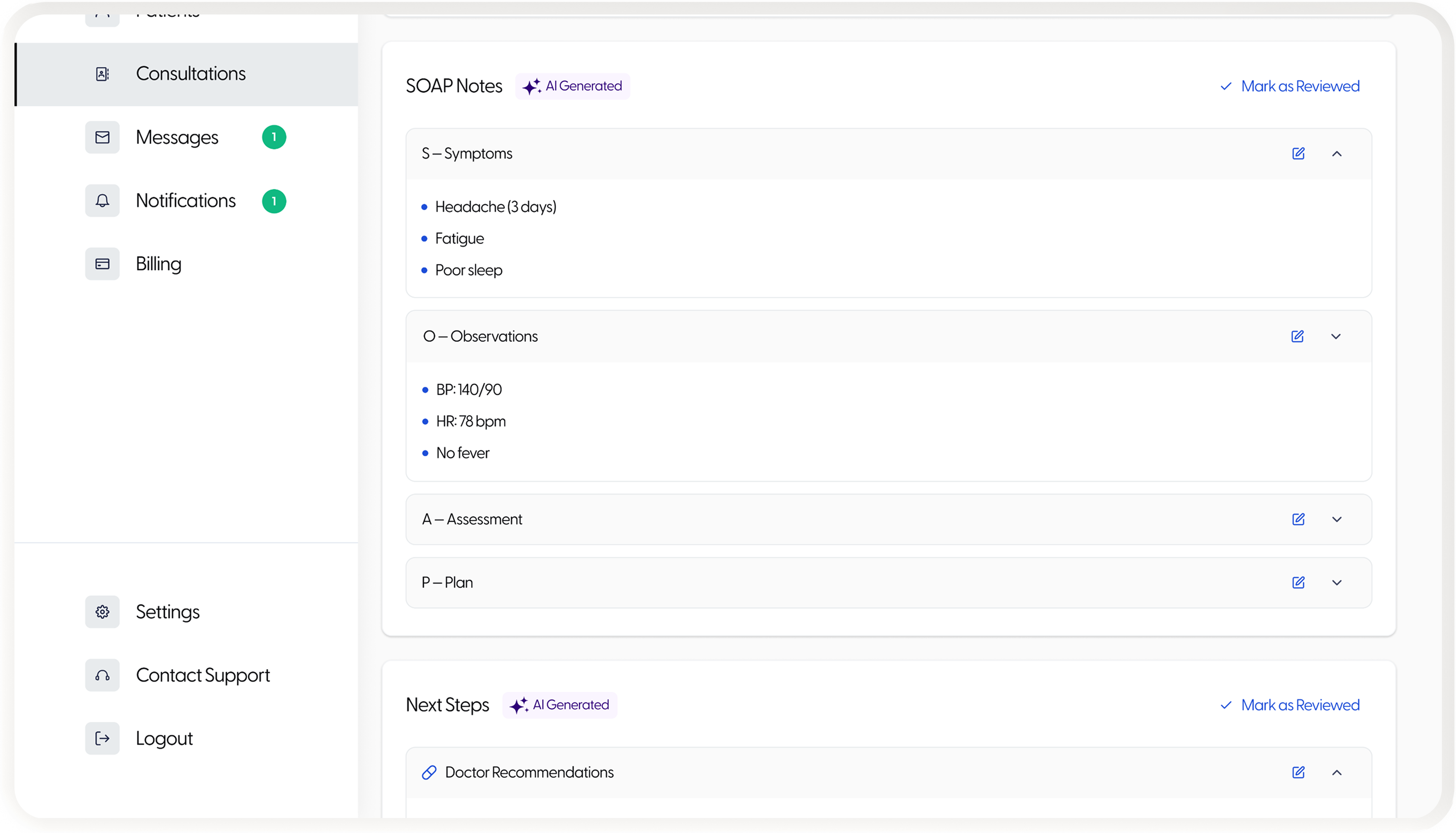
Task: Click the O – Observations header title
Action: pos(480,336)
